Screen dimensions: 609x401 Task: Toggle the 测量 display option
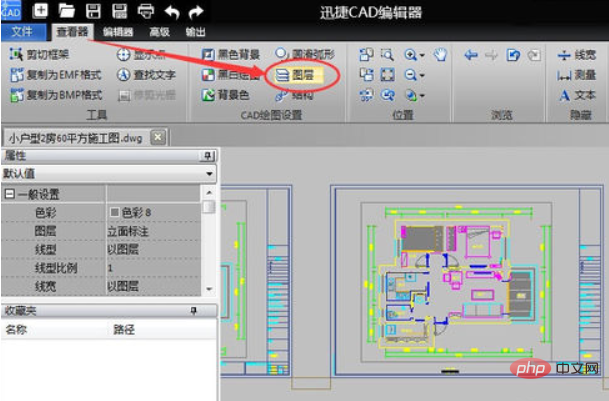tap(576, 75)
